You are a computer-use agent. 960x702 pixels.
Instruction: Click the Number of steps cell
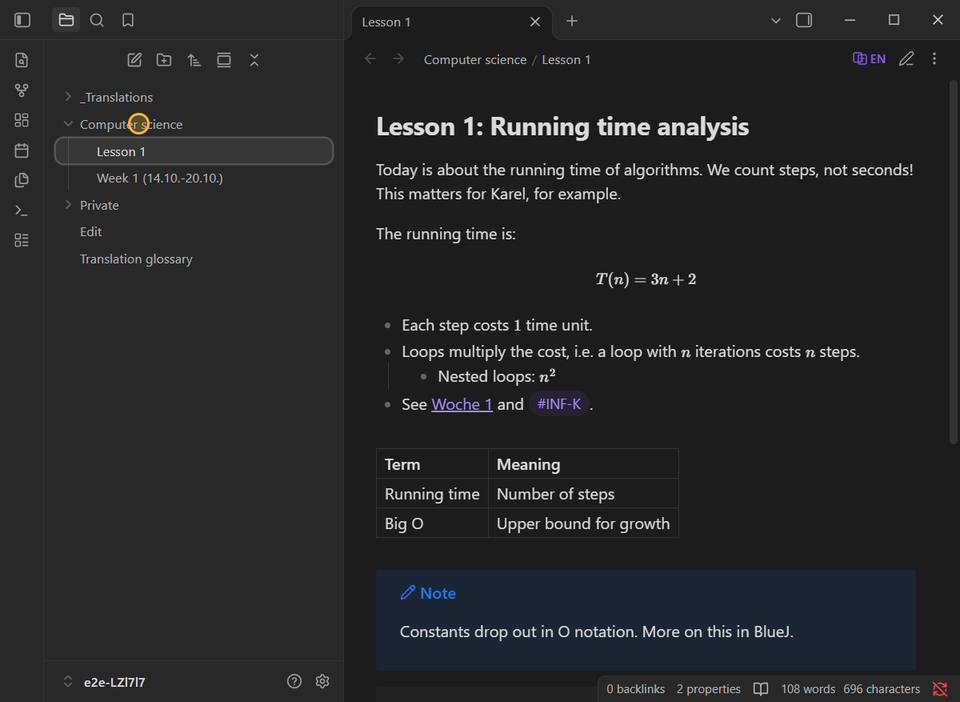[x=583, y=493]
